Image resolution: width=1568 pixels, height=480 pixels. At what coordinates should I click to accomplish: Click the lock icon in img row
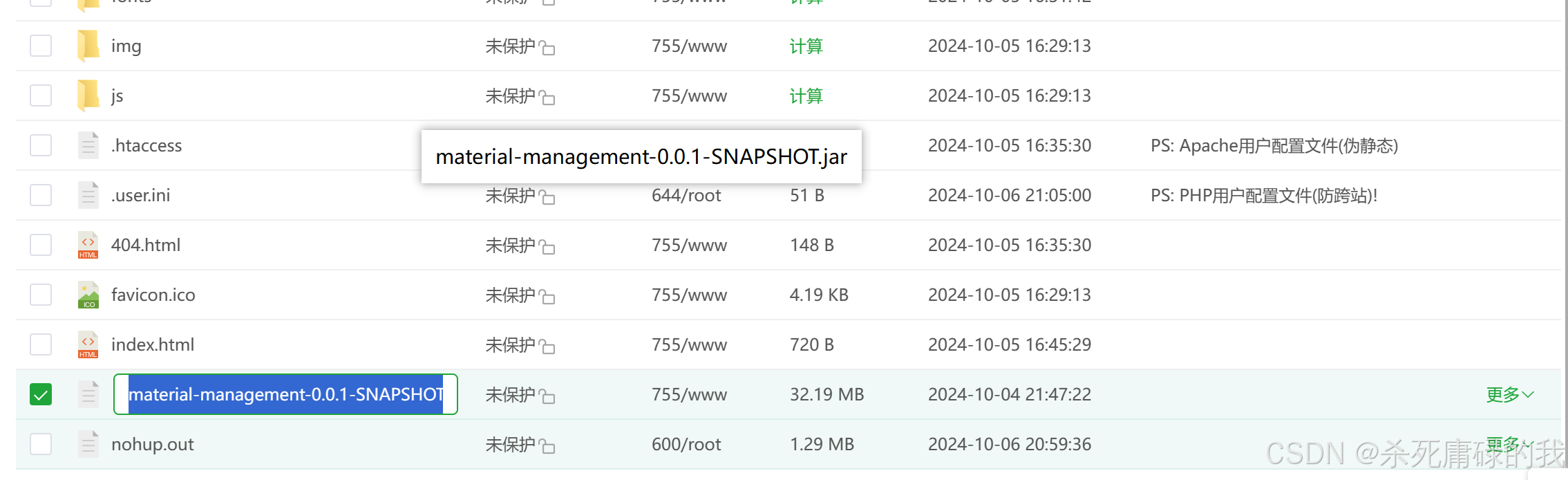tap(547, 48)
